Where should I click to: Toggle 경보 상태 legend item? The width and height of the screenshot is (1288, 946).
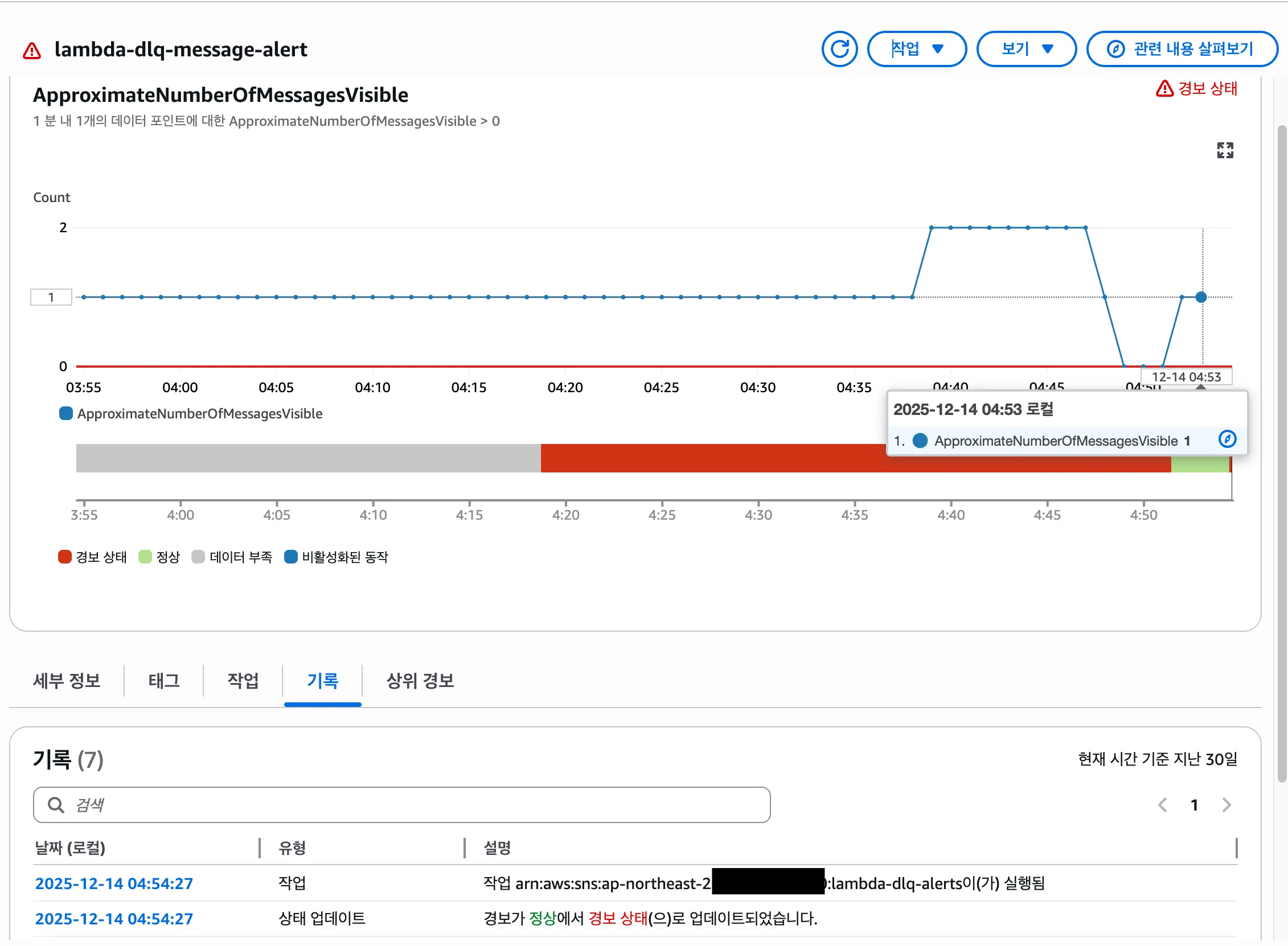pyautogui.click(x=93, y=557)
